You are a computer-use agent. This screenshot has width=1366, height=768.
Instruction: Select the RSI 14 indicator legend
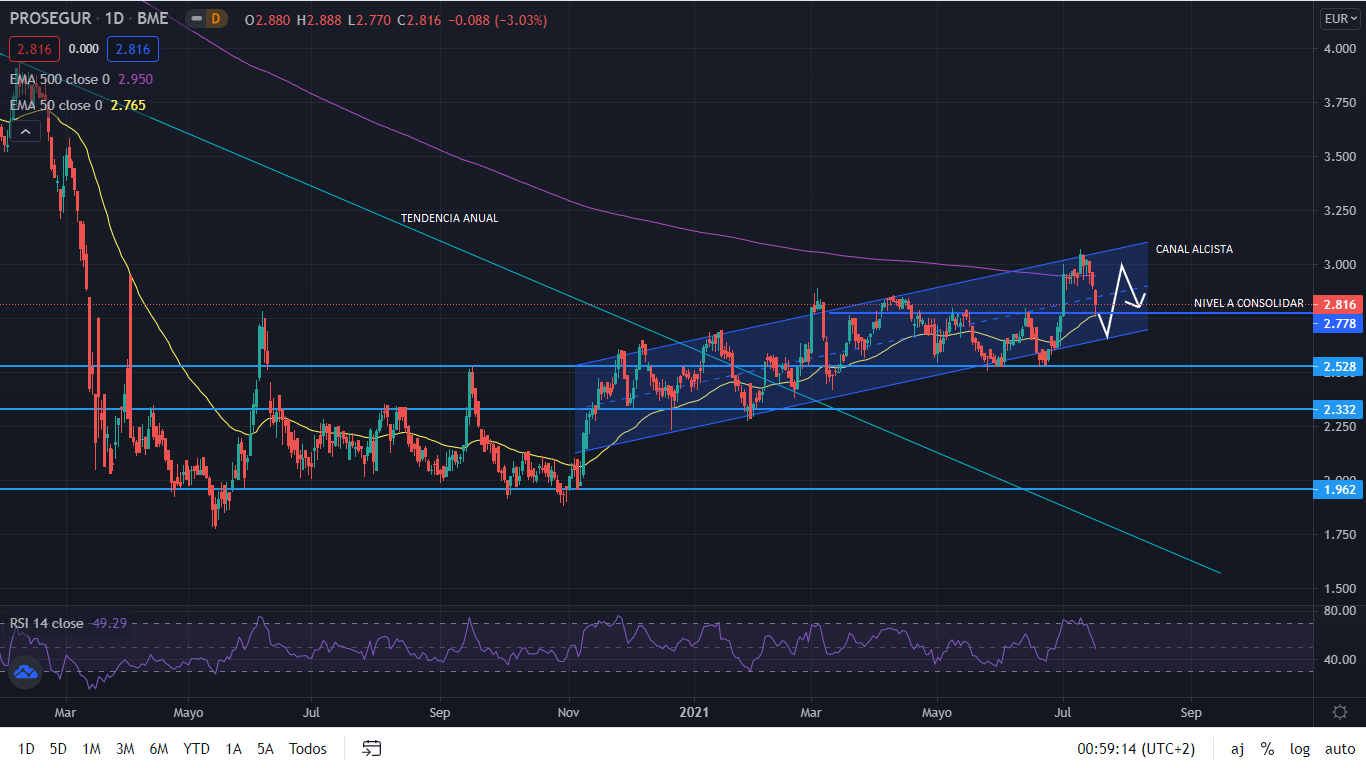[47, 623]
